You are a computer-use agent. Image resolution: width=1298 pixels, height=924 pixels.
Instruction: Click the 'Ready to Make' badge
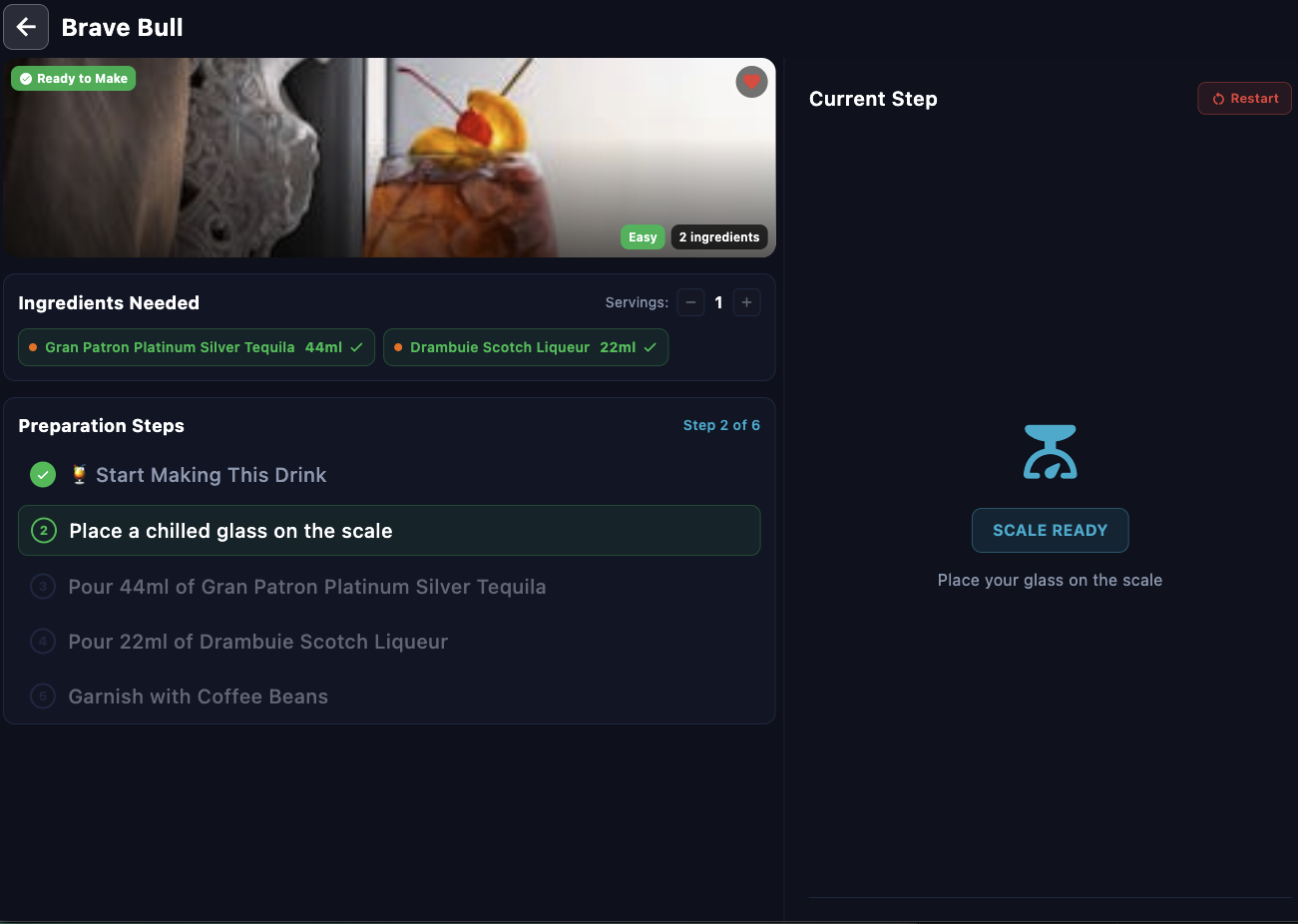click(74, 79)
